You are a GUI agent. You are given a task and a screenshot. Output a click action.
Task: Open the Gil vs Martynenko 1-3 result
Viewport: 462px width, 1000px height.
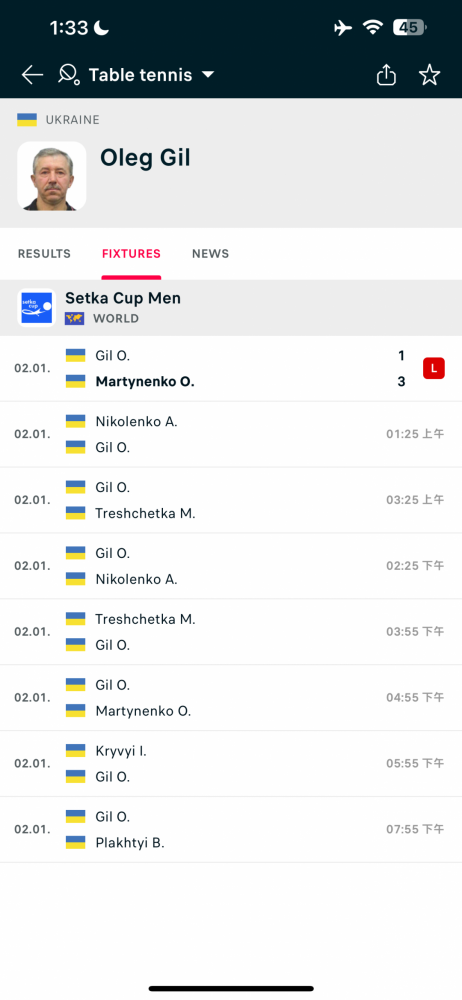click(x=231, y=369)
